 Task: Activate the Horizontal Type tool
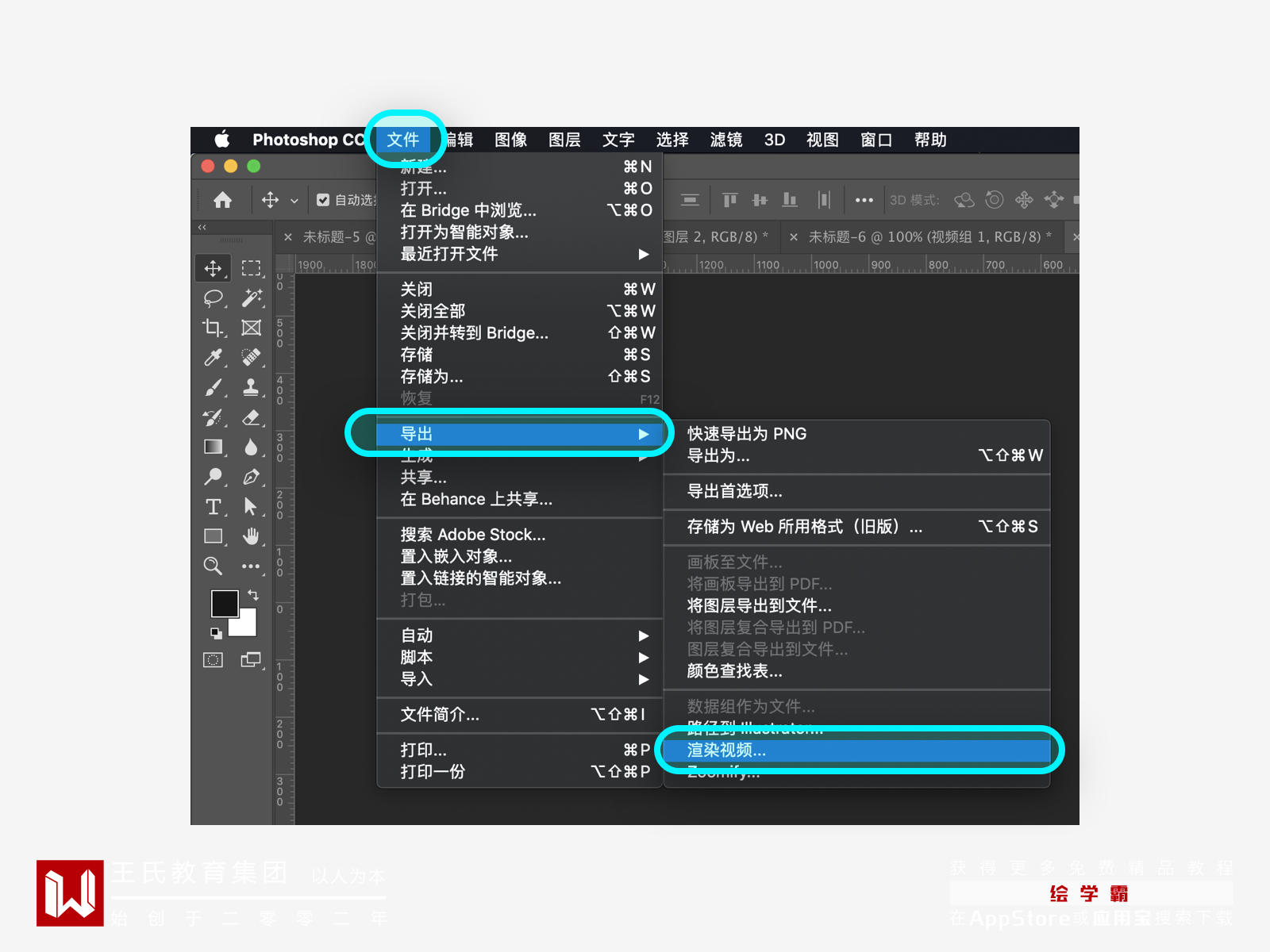(x=213, y=506)
